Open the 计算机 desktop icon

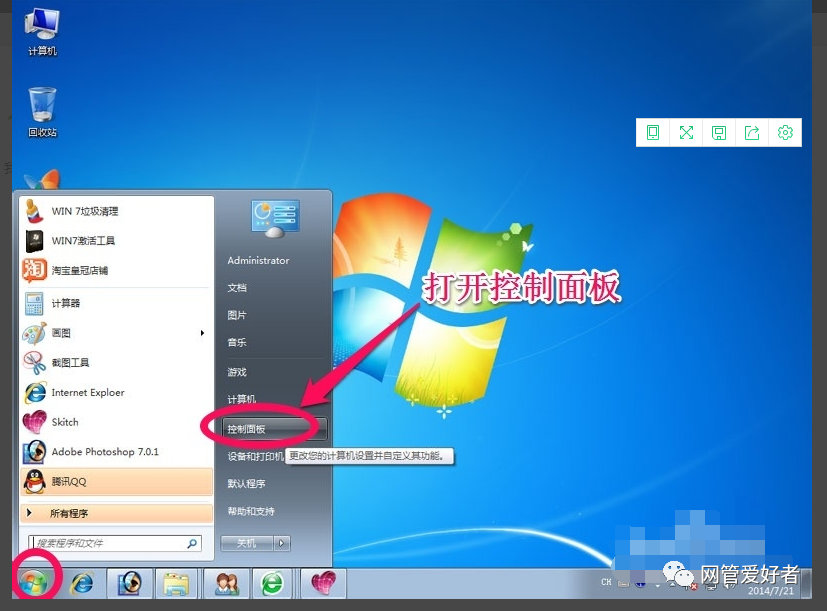coord(42,32)
